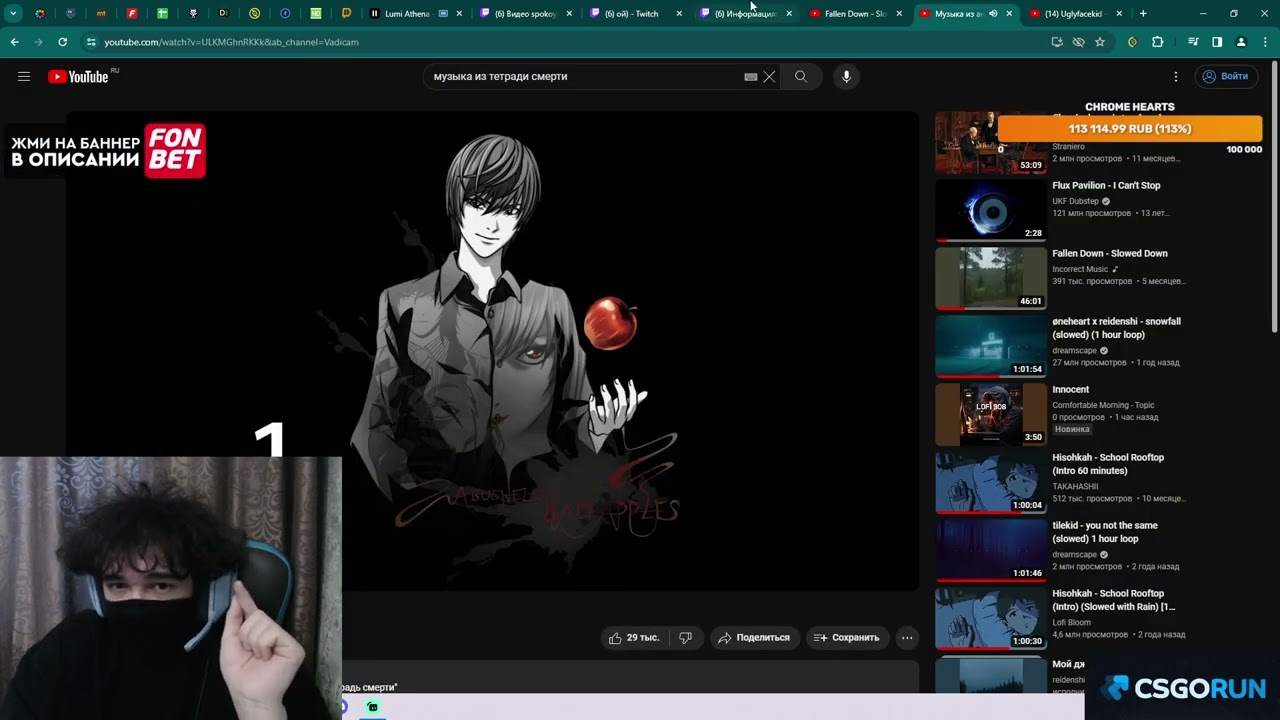Like the video (29 тыс.)
1280x720 pixels.
(x=635, y=638)
